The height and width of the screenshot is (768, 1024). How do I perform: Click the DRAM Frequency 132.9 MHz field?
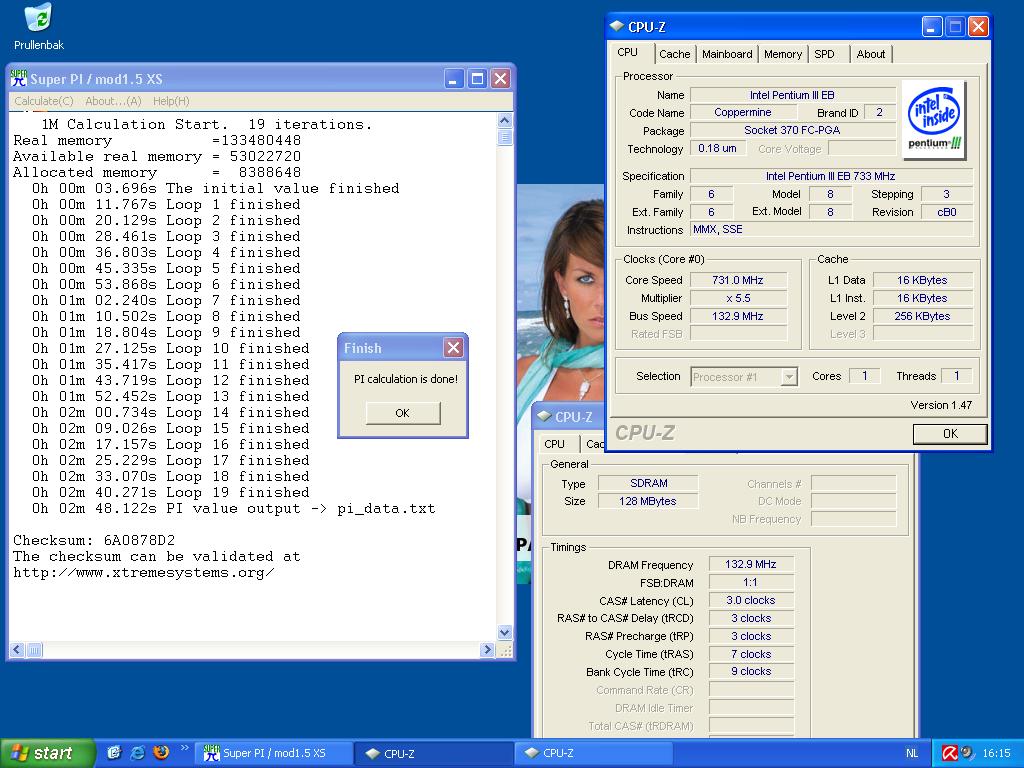coord(751,564)
